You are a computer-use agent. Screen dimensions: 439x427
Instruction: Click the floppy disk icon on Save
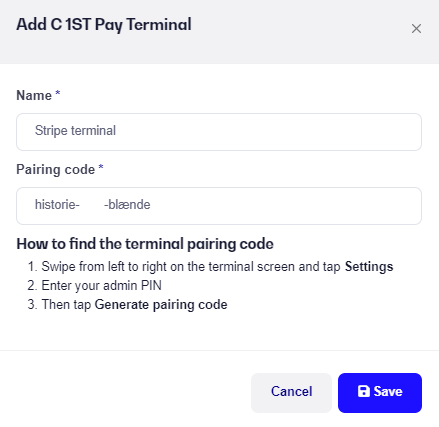pyautogui.click(x=364, y=391)
